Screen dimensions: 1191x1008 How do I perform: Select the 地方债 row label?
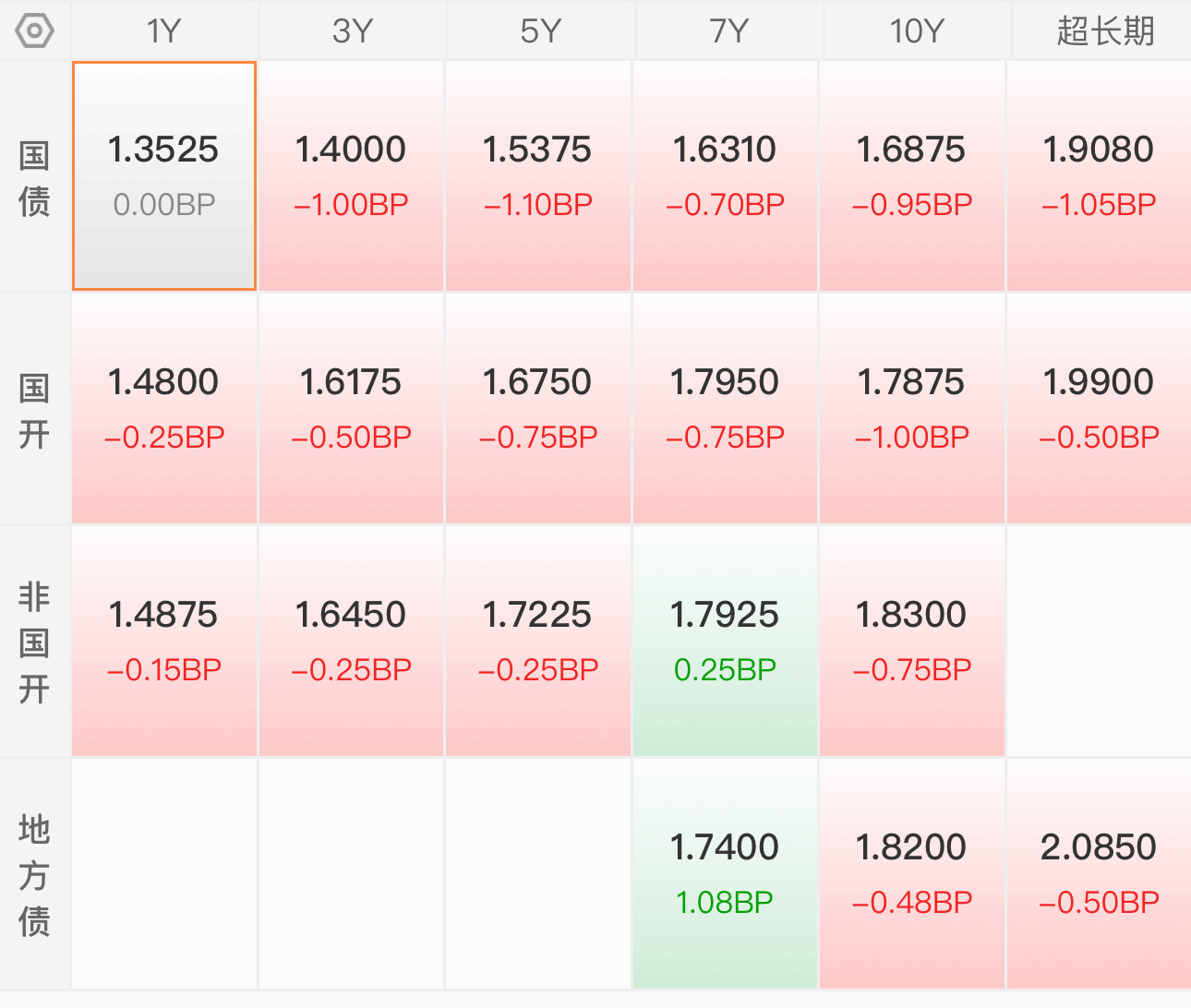[34, 875]
